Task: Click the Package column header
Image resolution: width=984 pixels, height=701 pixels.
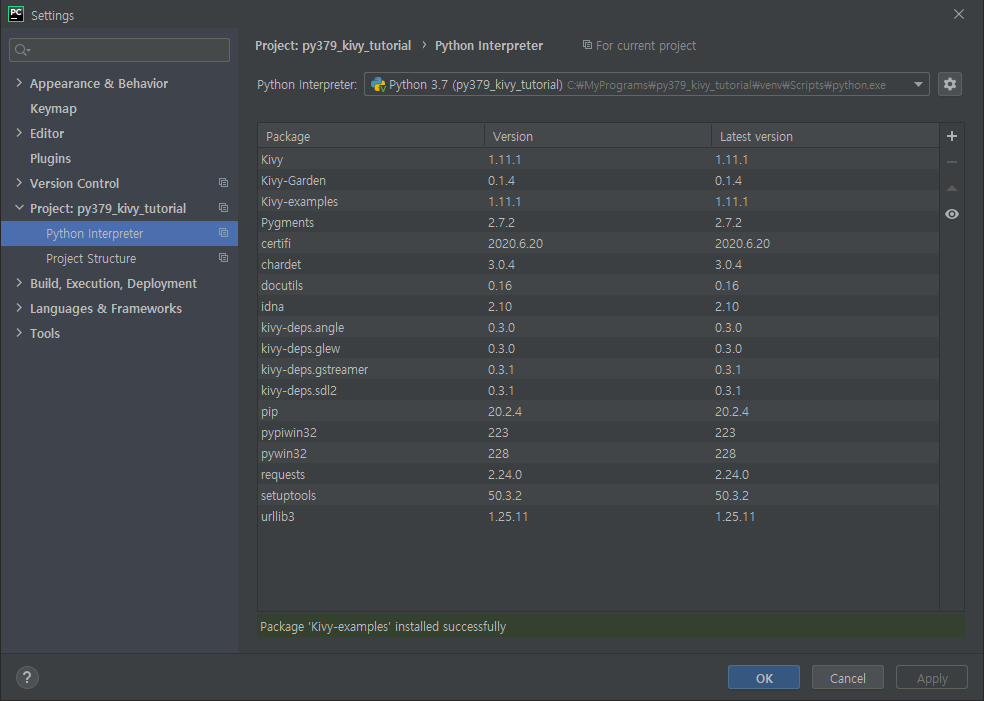Action: 371,136
